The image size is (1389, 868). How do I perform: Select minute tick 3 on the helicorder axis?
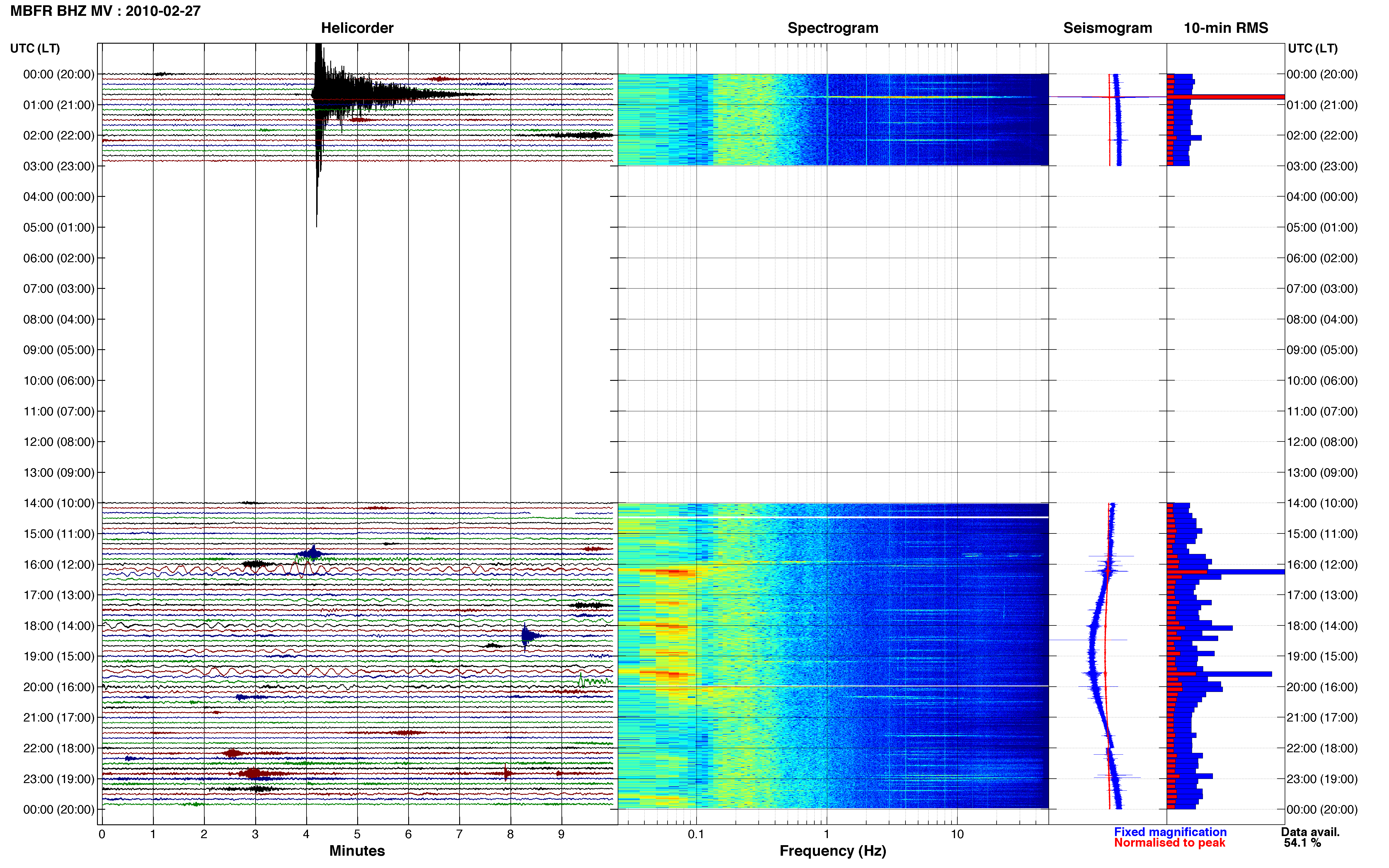coord(255,835)
